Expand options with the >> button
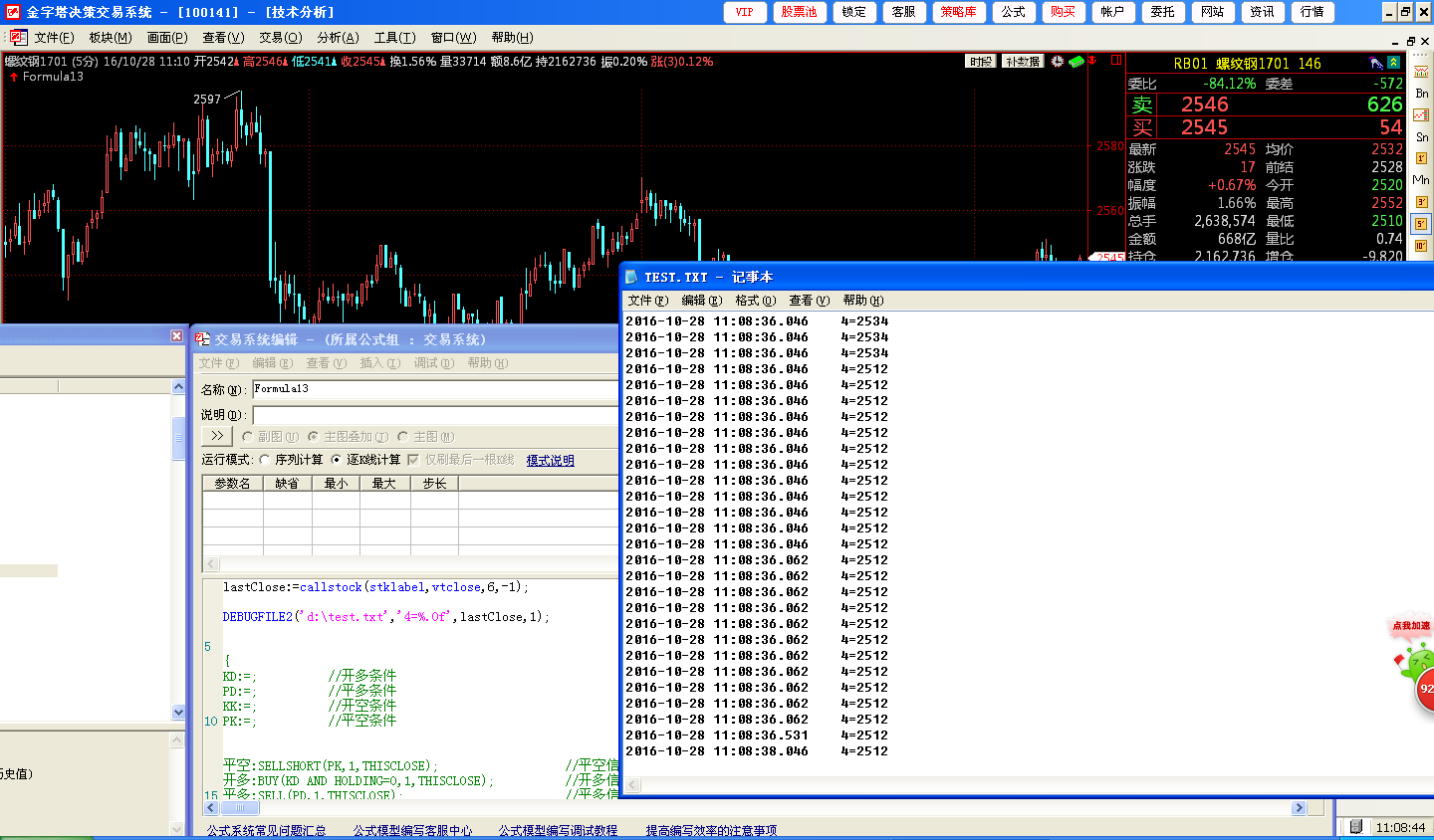 coord(217,436)
